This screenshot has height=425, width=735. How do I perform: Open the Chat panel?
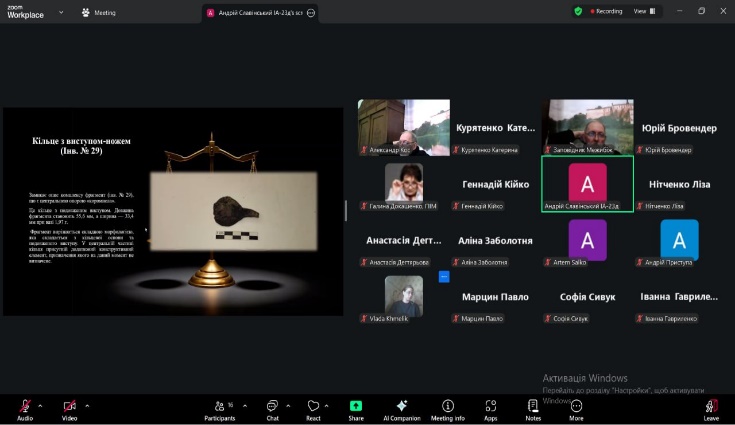click(x=272, y=407)
